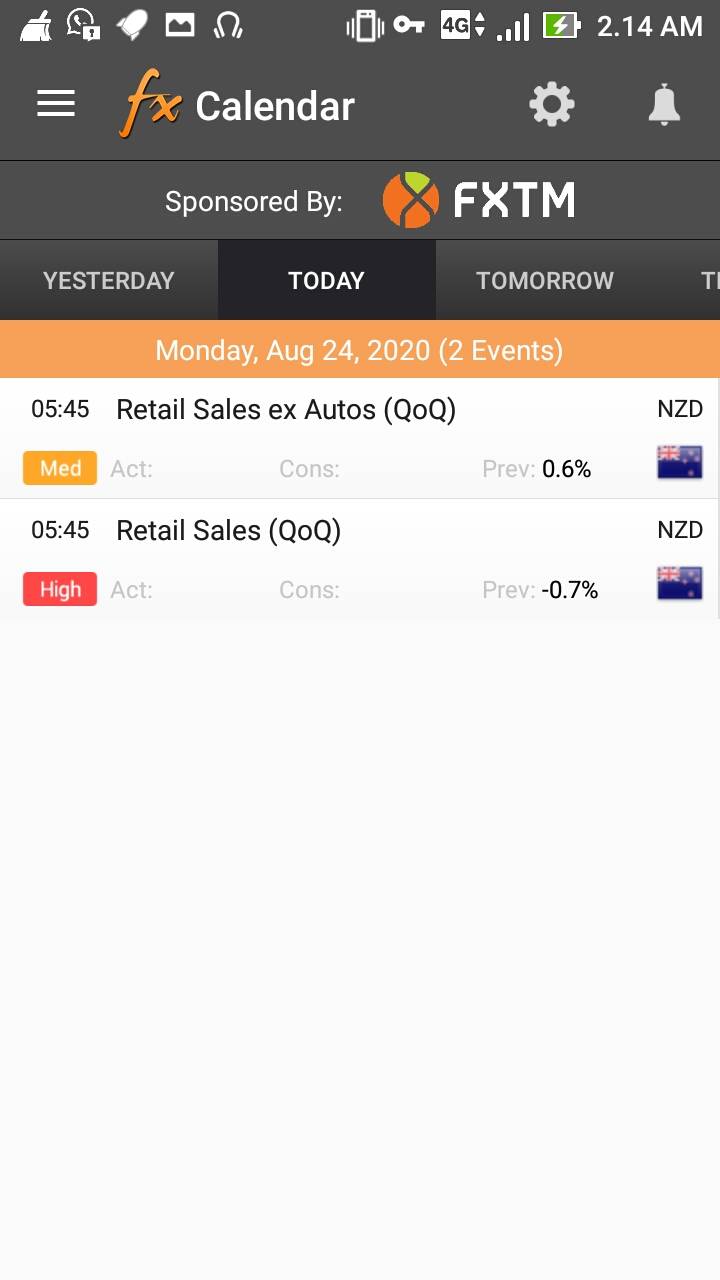Open the Retail Sales (QoQ) event
Viewport: 720px width, 1280px height.
pos(229,531)
